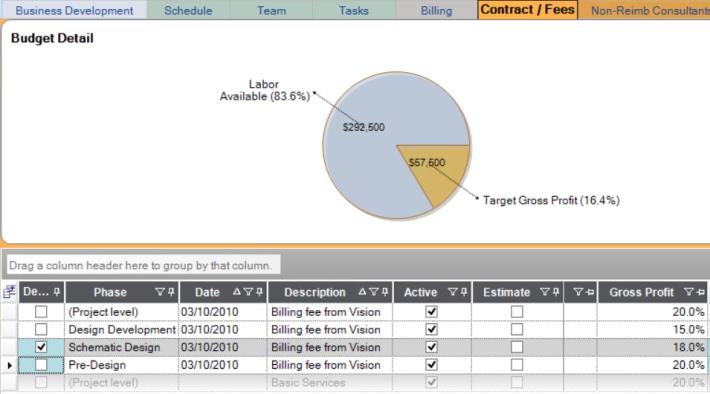Check Estimate for the Project level Billing fee row
Viewport: 710px width, 394px height.
point(517,312)
